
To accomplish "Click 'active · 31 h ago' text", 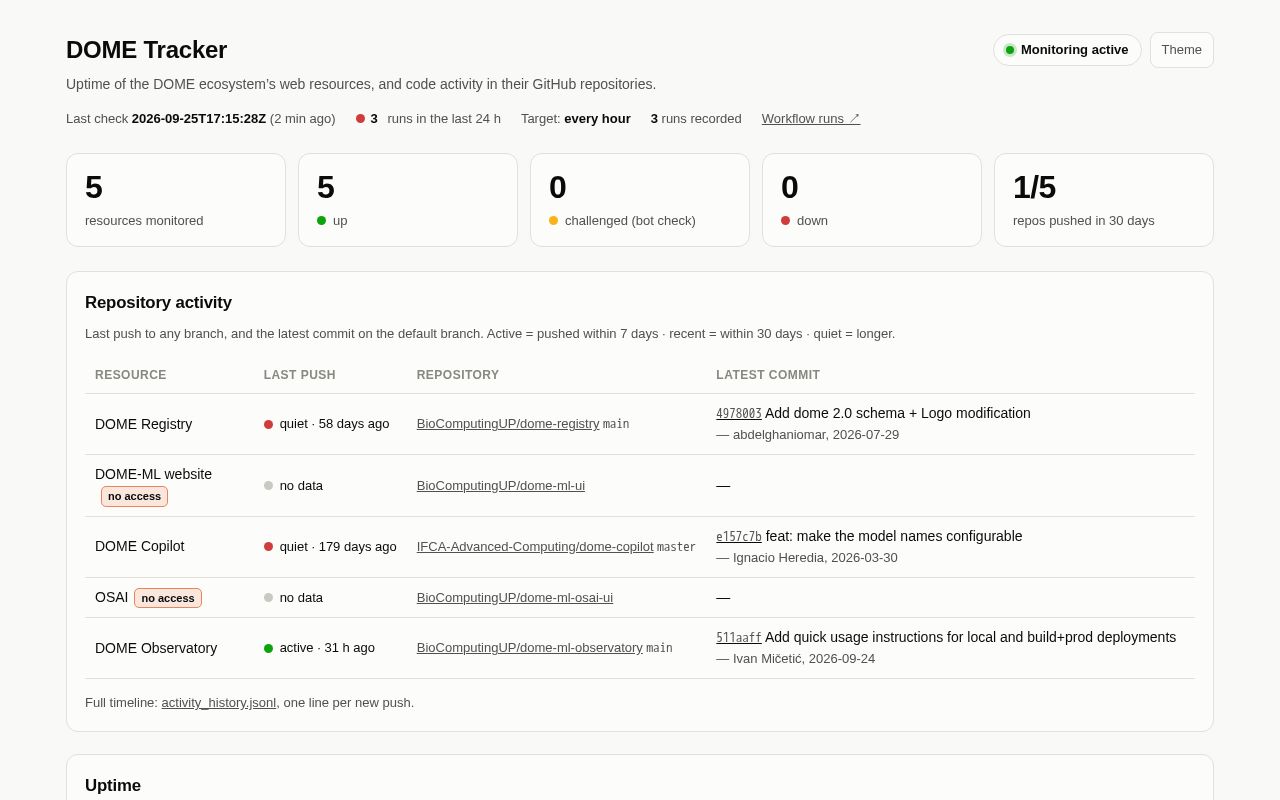I will point(327,648).
